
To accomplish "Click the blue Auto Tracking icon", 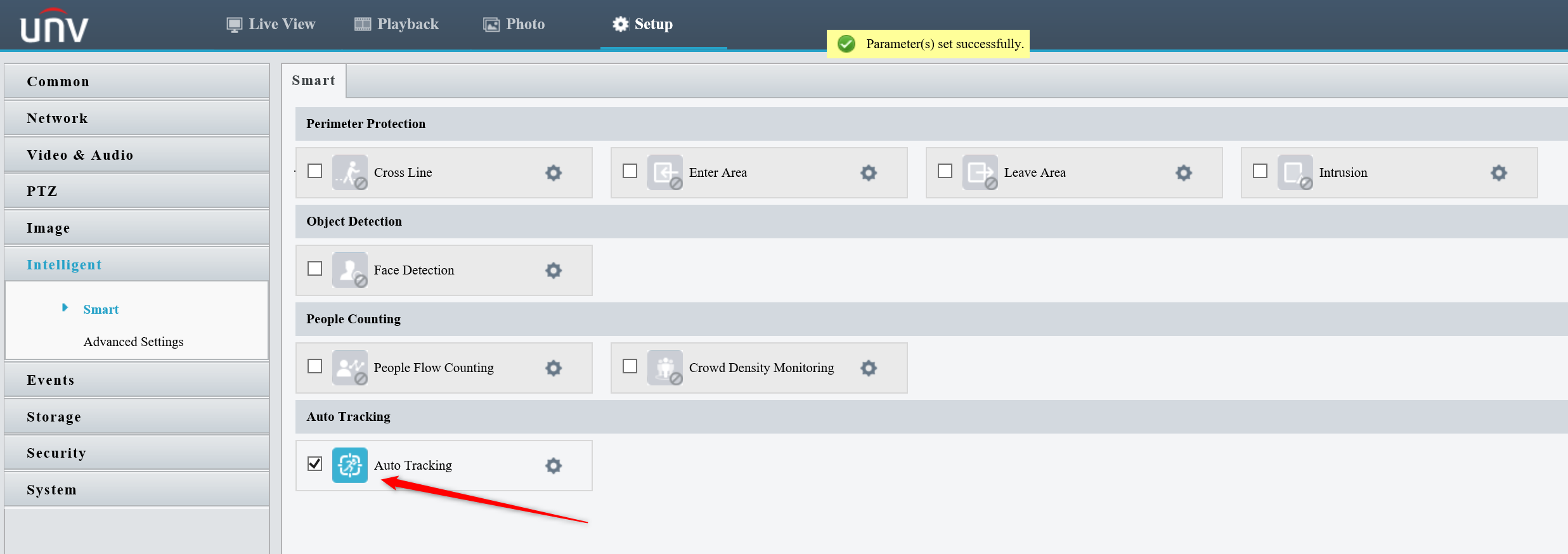I will [x=350, y=465].
